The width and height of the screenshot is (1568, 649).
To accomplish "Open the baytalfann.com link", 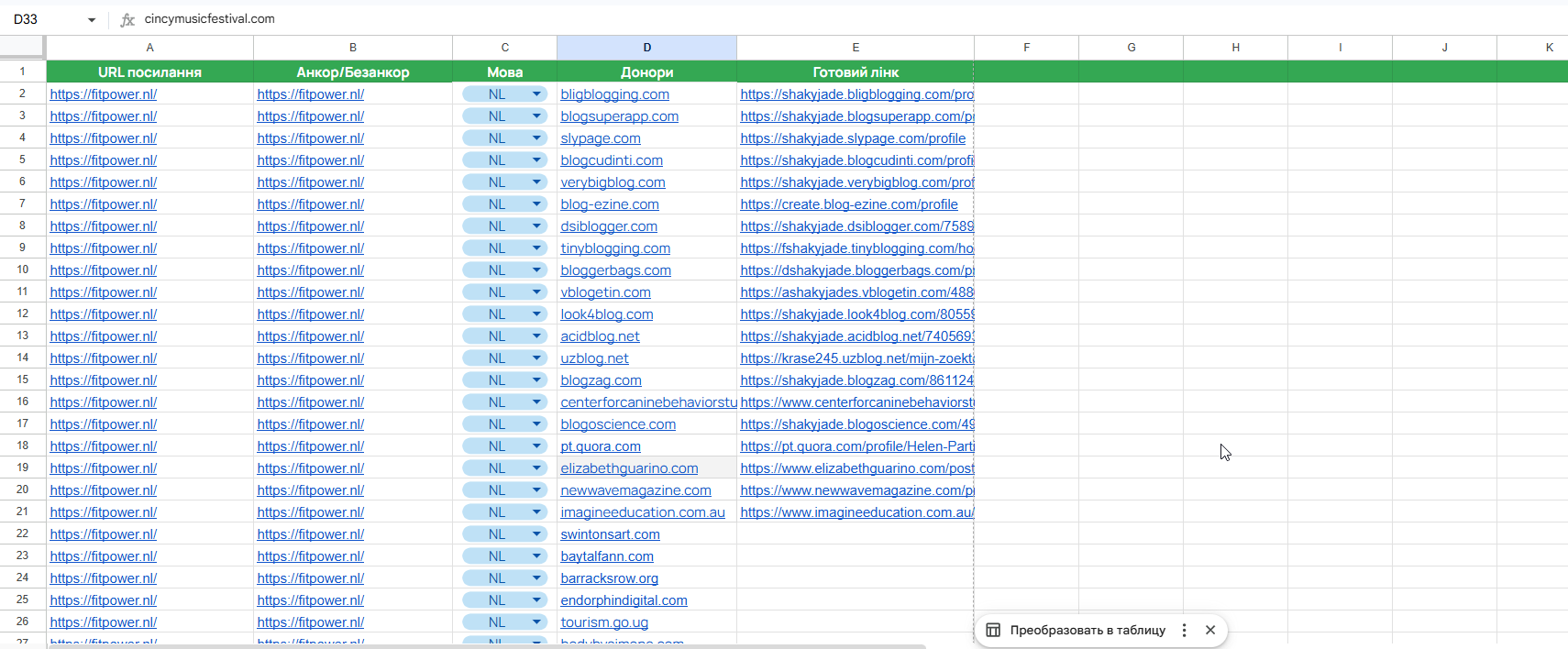I will pos(607,556).
